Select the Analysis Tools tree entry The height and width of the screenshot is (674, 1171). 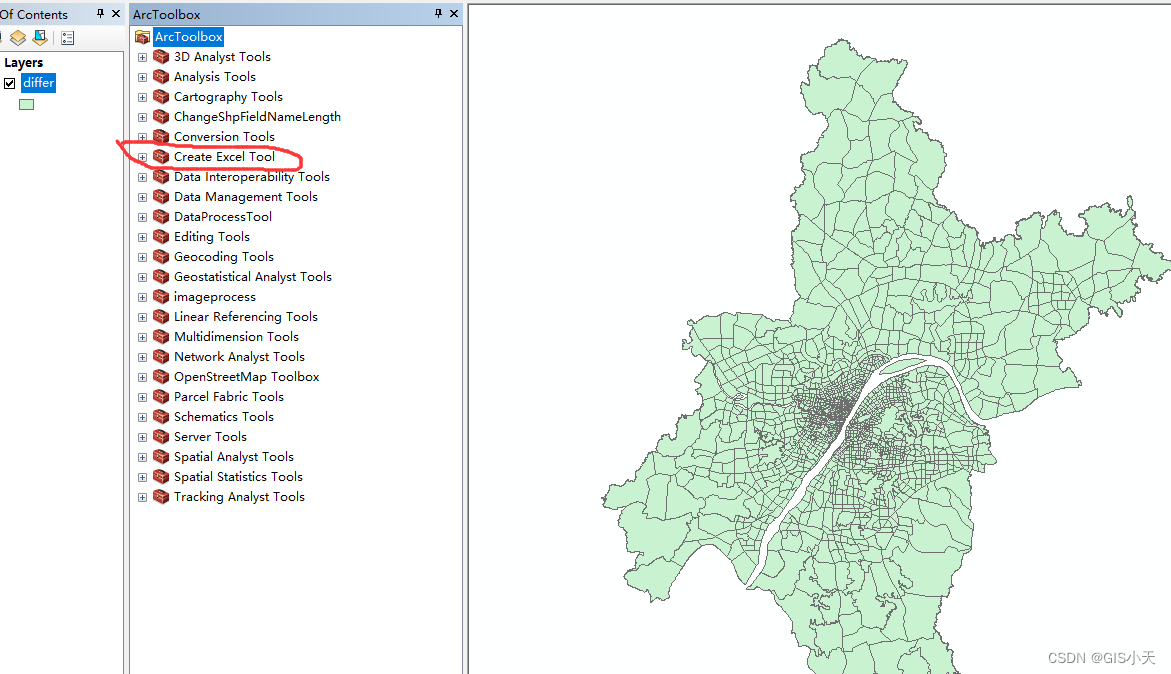(x=212, y=76)
